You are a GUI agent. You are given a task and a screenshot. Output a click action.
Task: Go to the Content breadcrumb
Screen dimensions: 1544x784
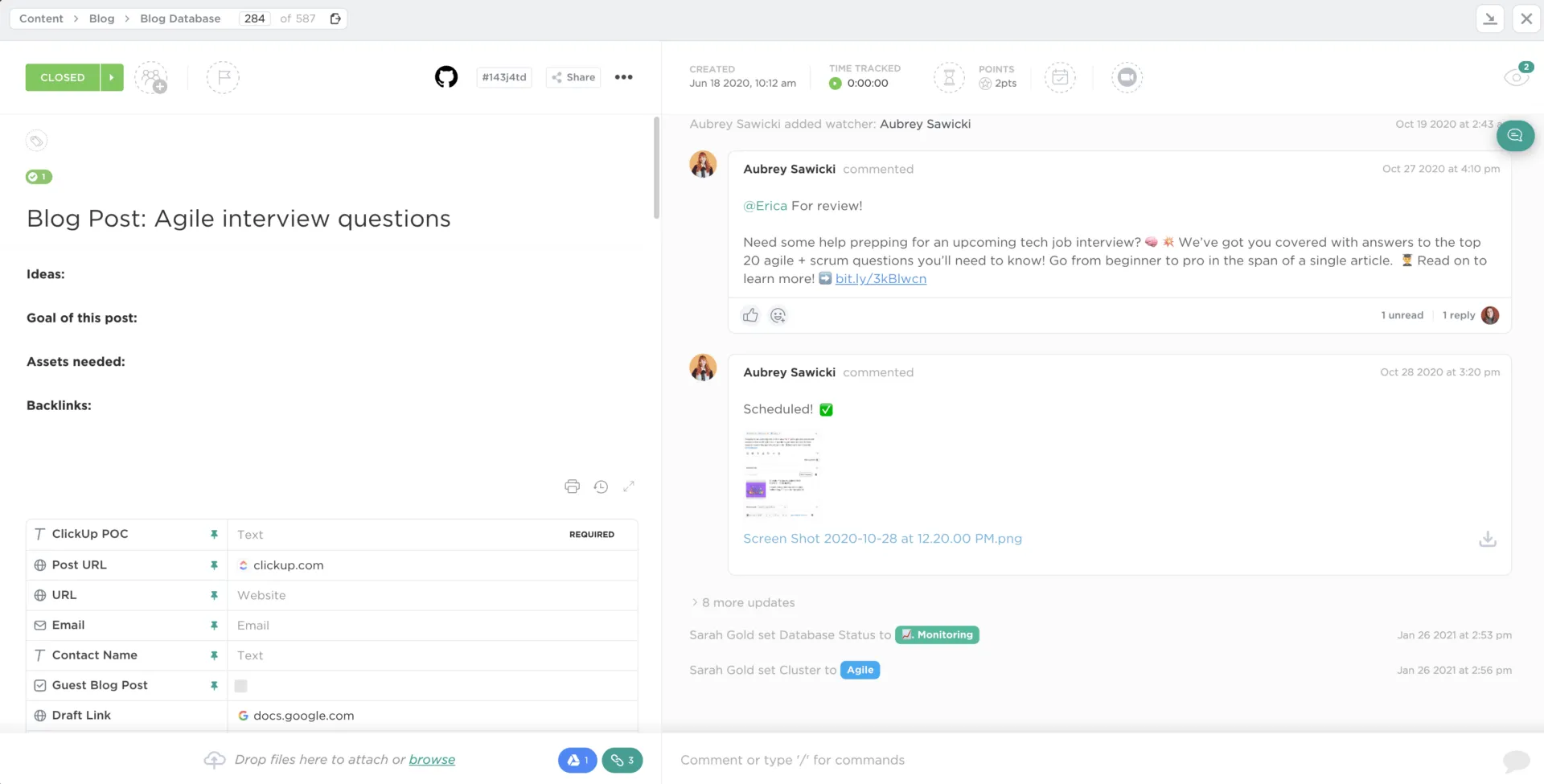(41, 18)
